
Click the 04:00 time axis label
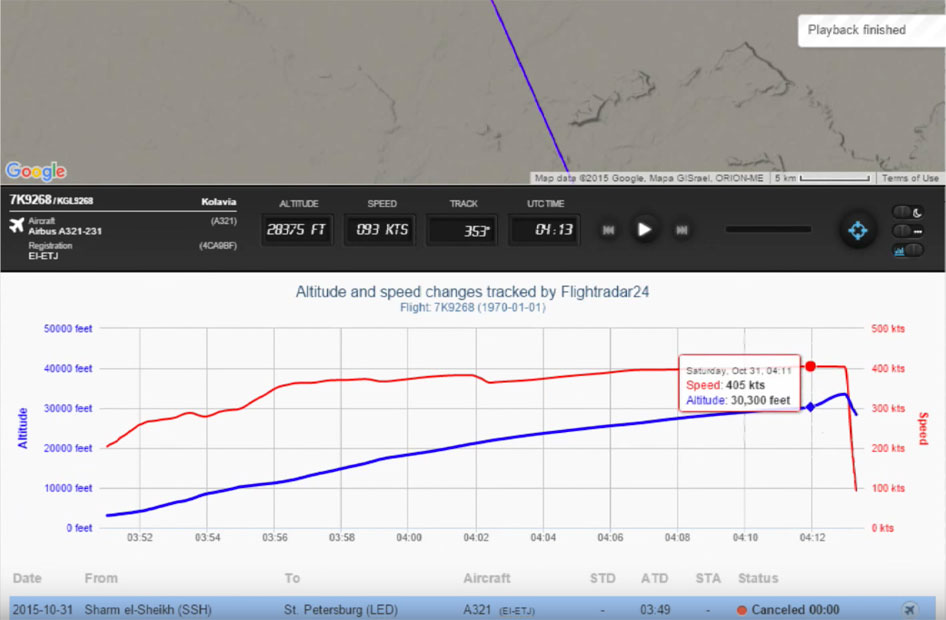[x=408, y=537]
